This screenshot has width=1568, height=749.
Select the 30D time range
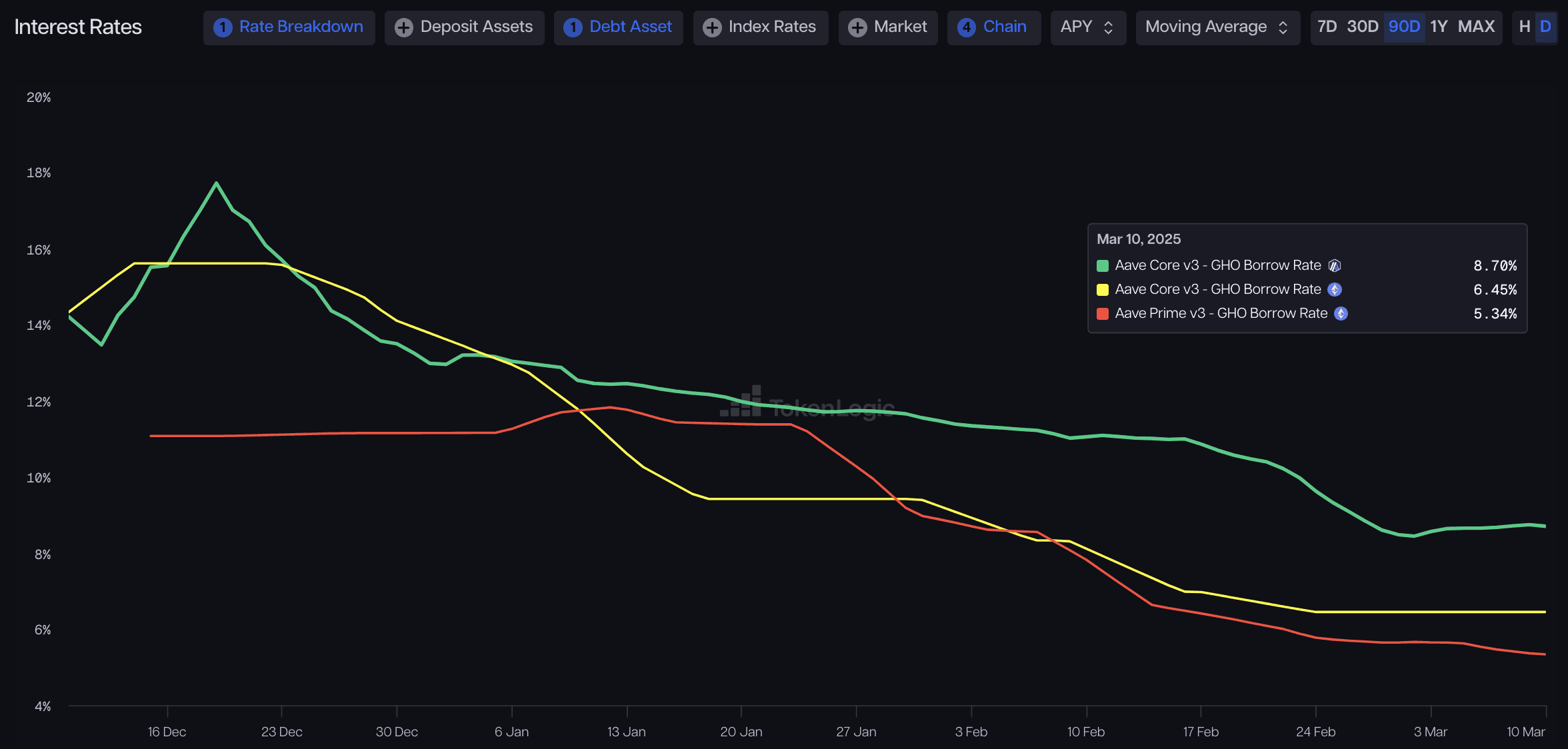pos(1362,27)
